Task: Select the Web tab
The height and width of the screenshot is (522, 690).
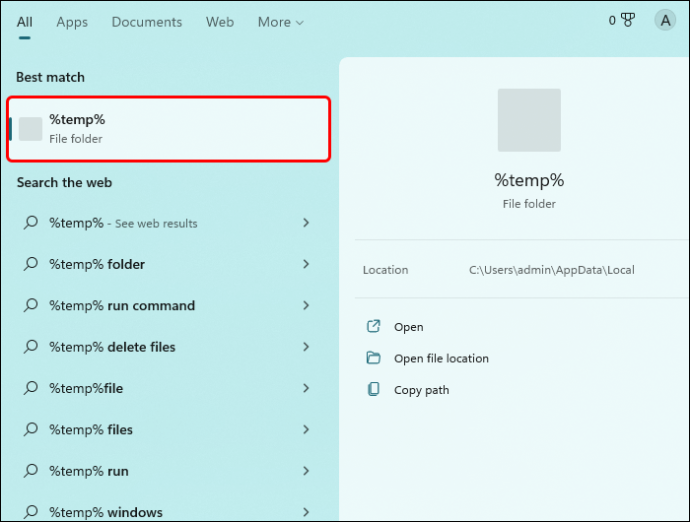Action: point(220,22)
